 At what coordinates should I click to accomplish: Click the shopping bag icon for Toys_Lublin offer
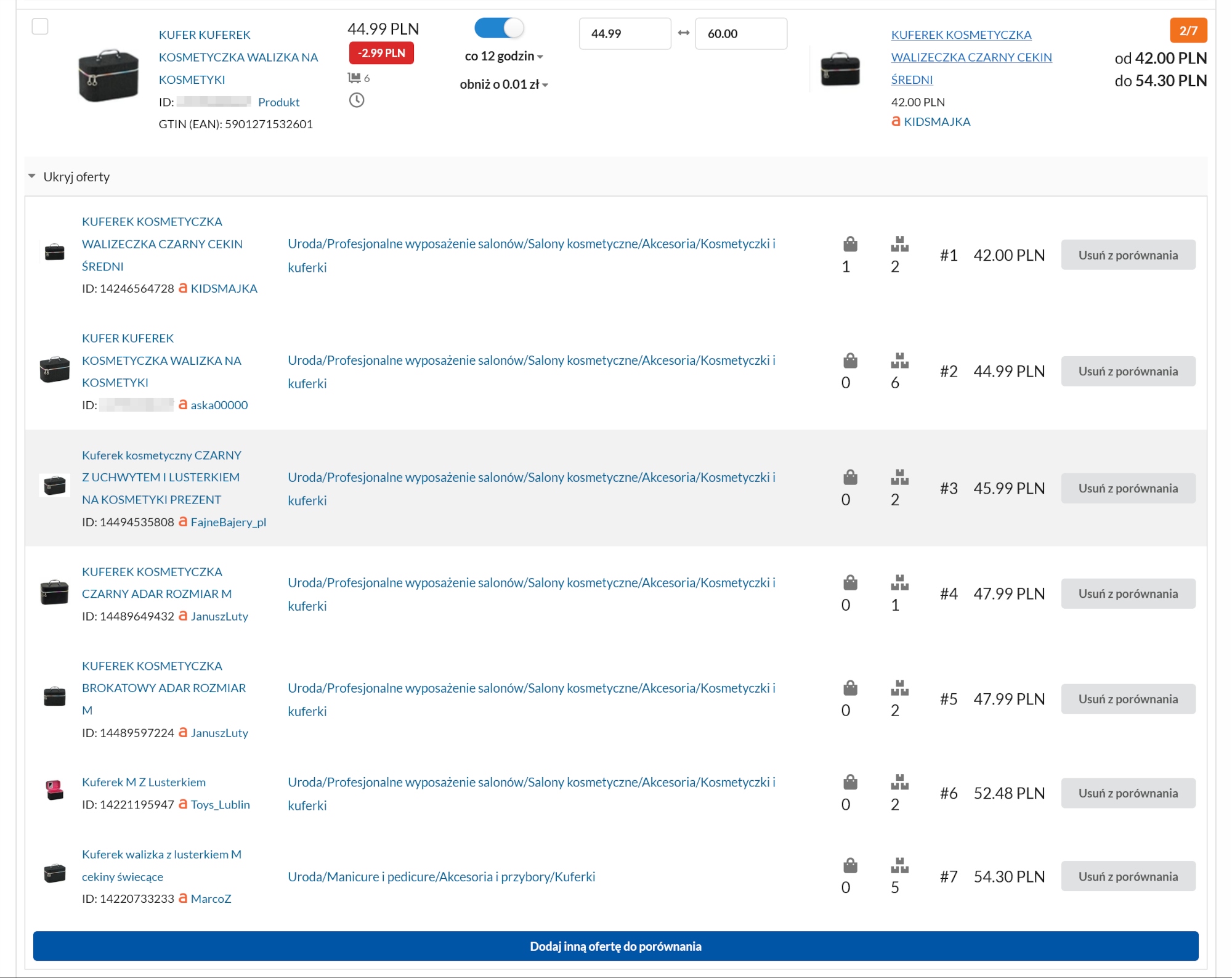tap(850, 783)
